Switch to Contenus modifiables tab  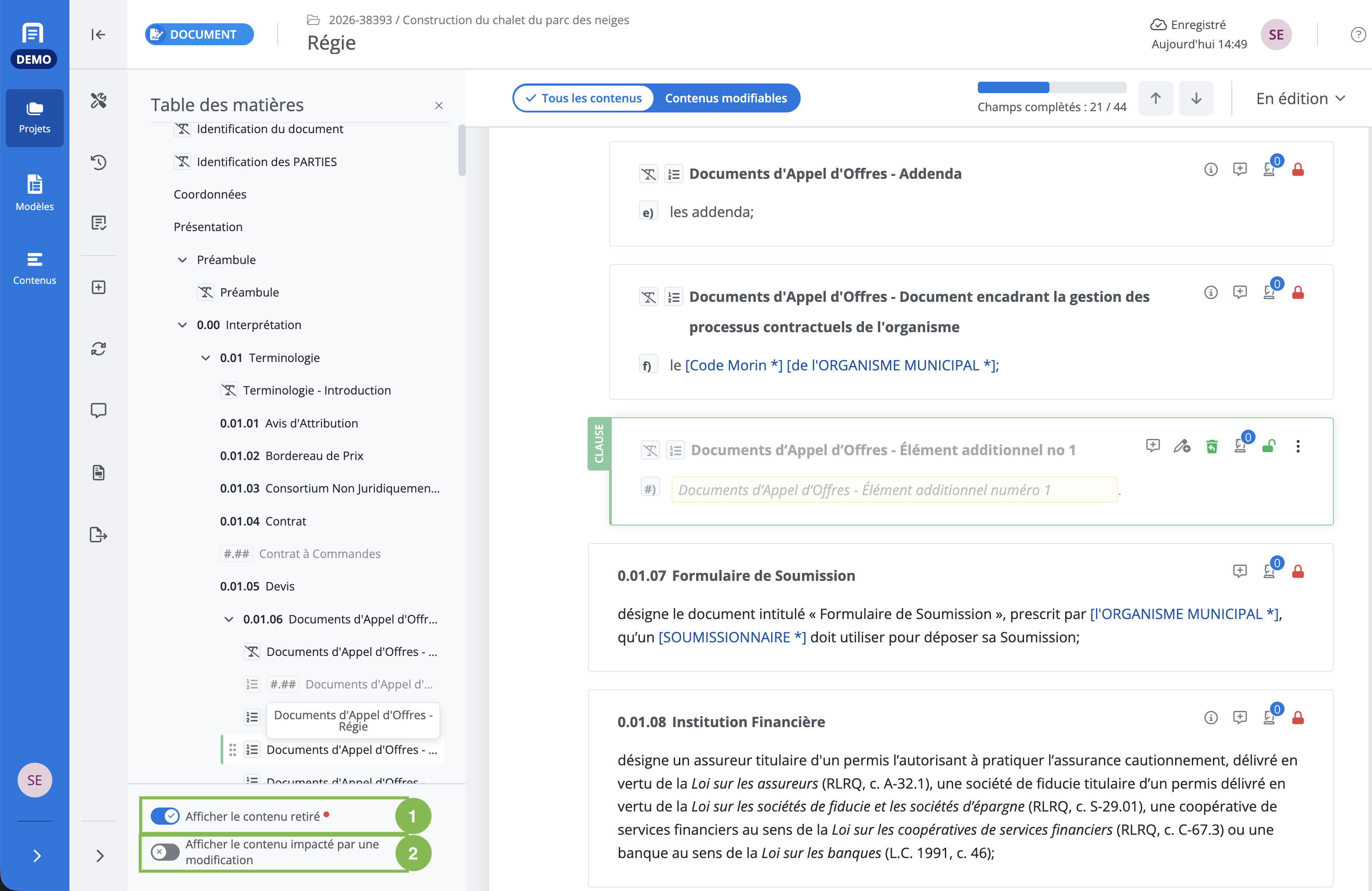pyautogui.click(x=726, y=98)
